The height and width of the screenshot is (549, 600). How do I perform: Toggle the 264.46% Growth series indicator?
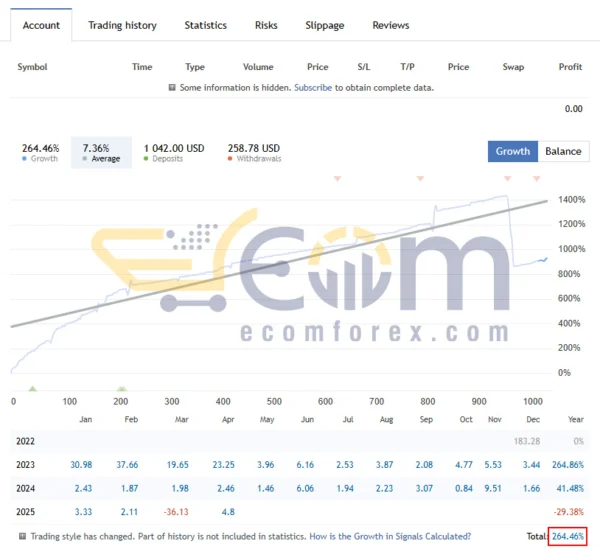(41, 152)
